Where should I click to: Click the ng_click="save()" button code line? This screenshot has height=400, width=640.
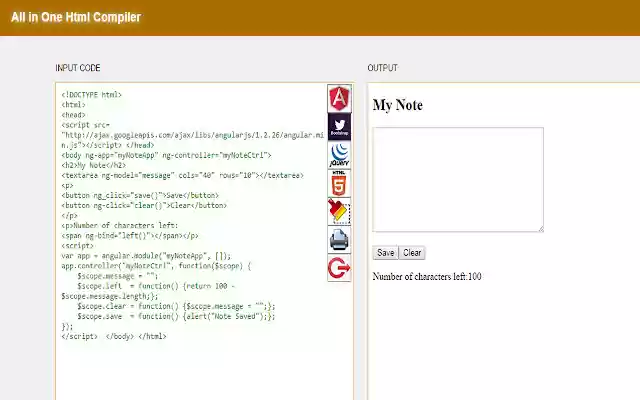[140, 196]
